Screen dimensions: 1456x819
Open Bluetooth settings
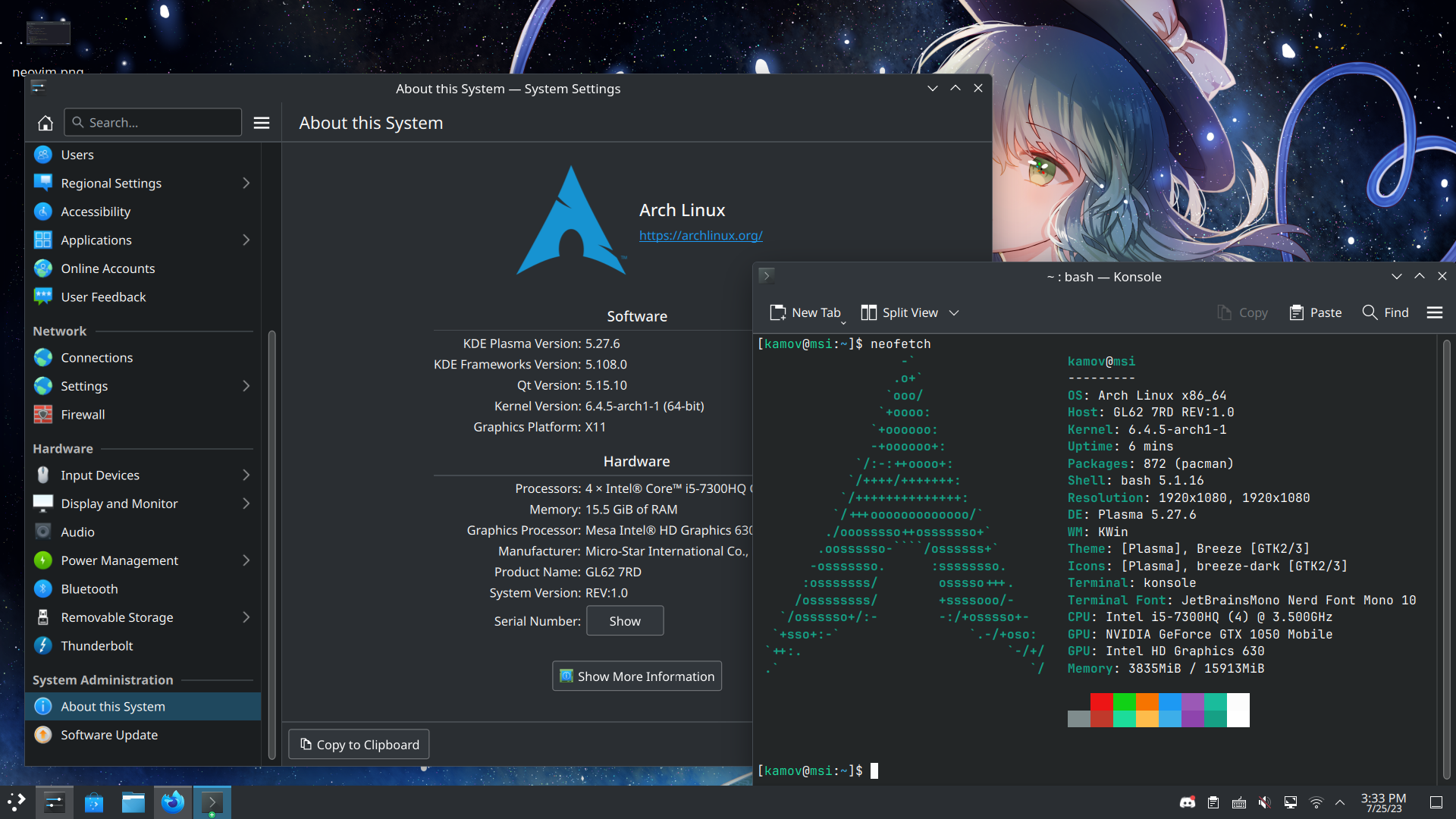[143, 589]
